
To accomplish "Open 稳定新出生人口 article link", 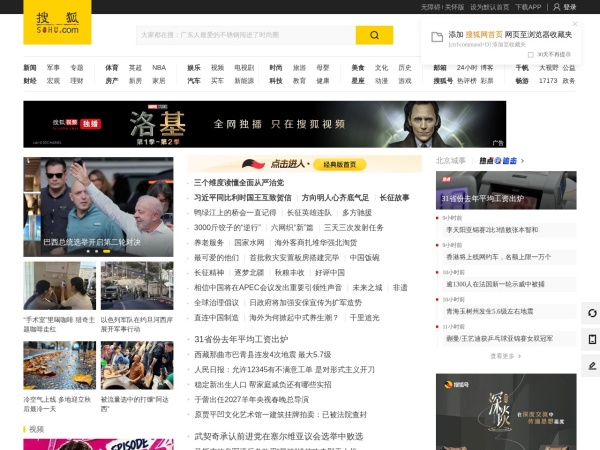I will [x=262, y=385].
